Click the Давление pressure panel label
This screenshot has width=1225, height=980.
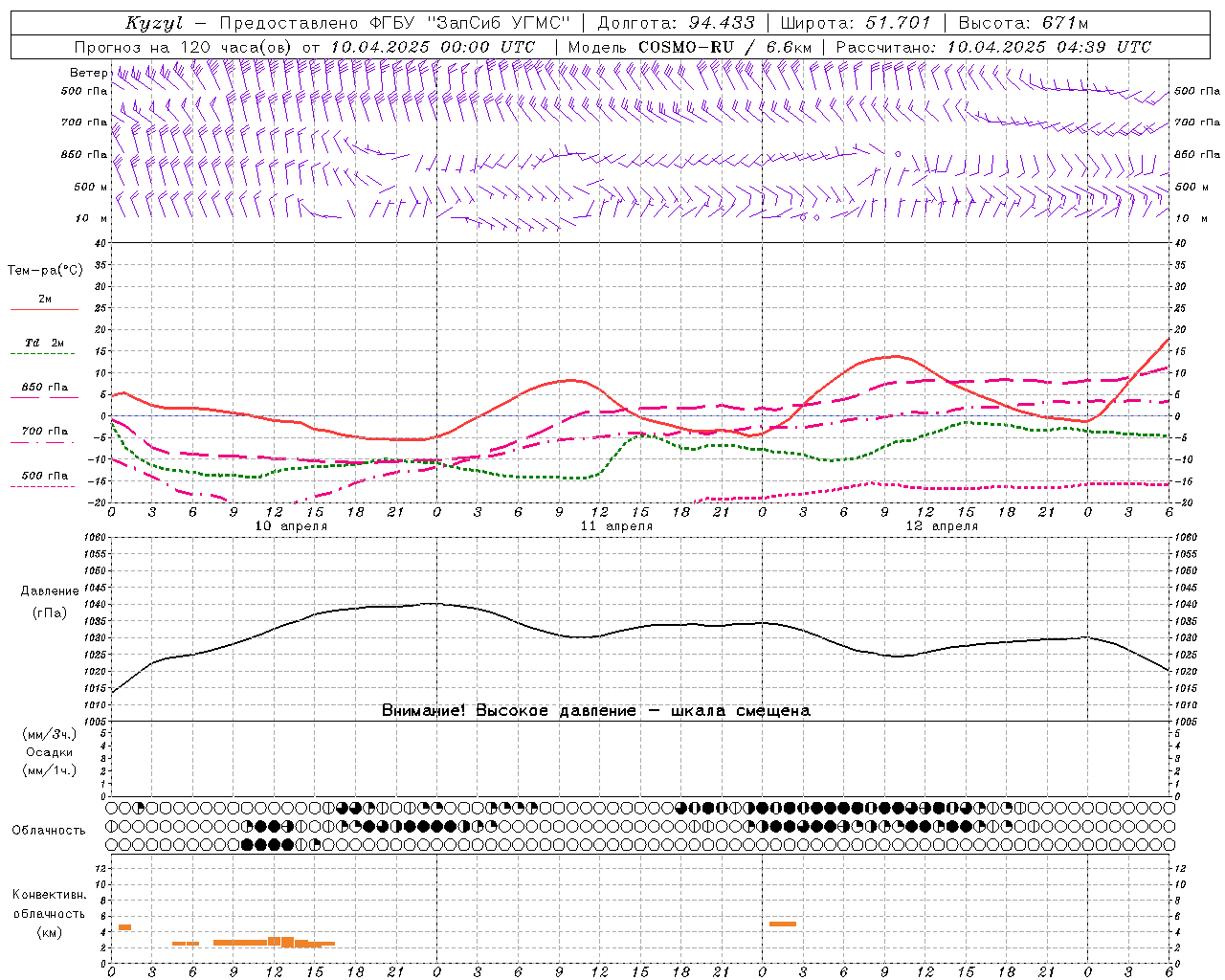[50, 591]
